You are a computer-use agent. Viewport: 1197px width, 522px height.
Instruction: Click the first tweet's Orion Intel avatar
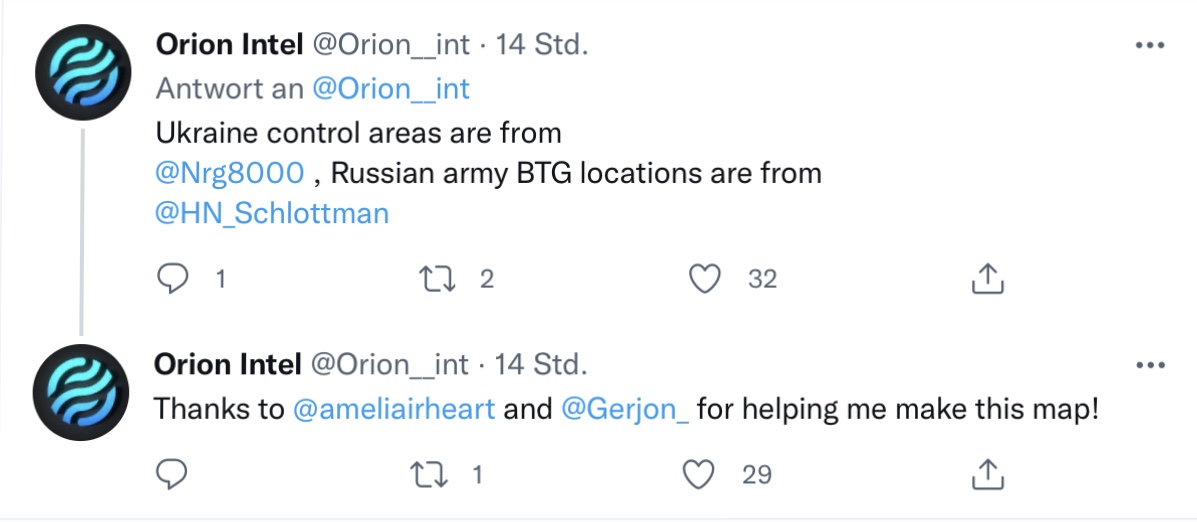tap(83, 73)
